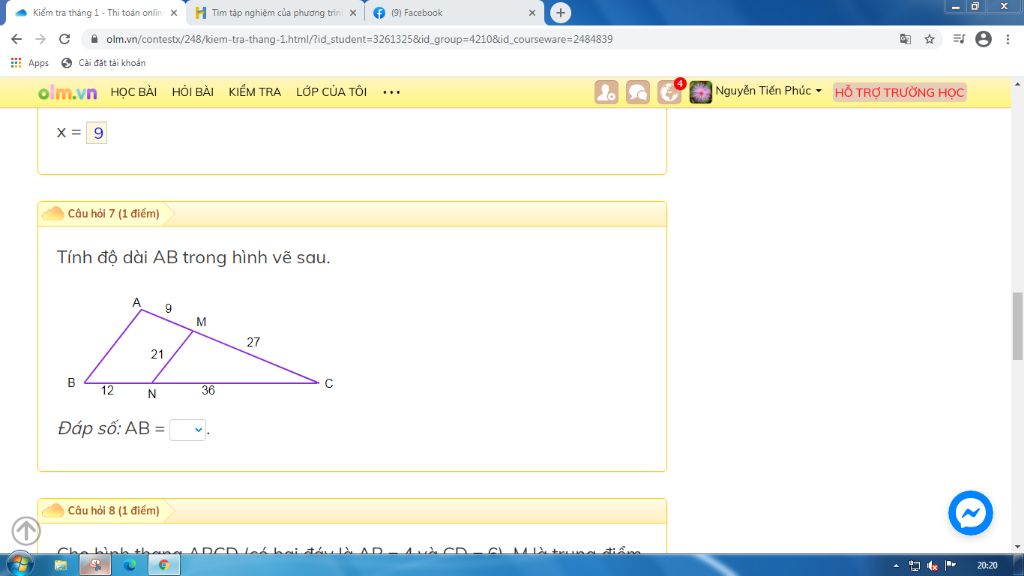Open the Paint app in taskbar
1024x576 pixels.
95,565
